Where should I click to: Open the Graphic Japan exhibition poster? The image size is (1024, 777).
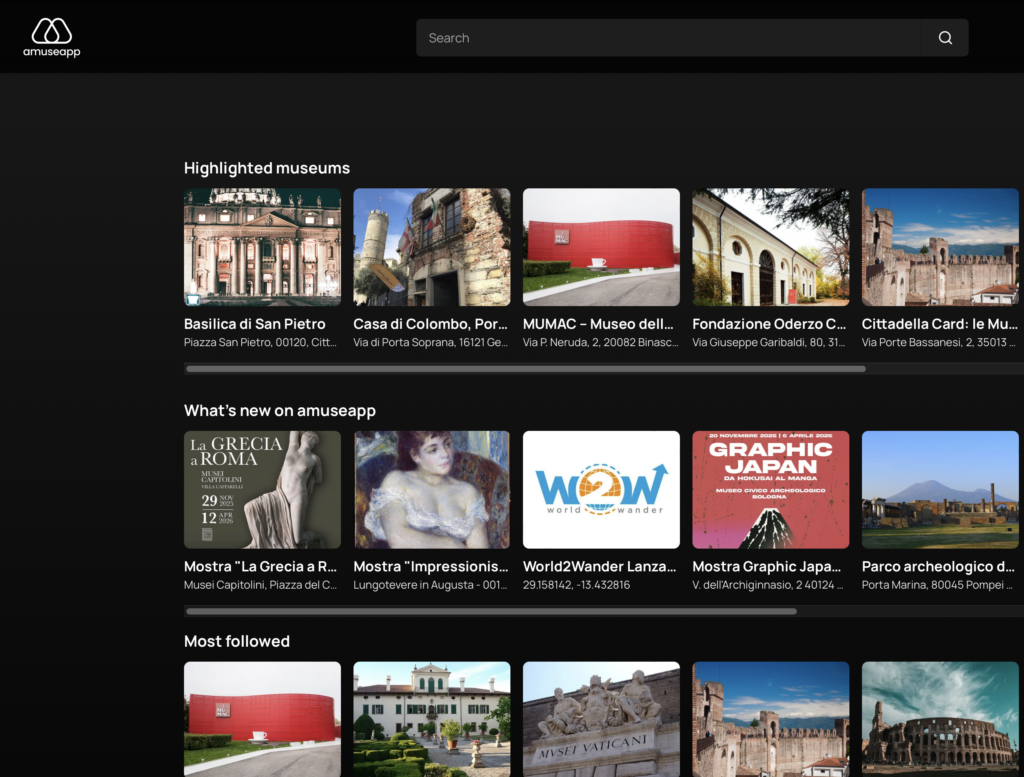770,490
